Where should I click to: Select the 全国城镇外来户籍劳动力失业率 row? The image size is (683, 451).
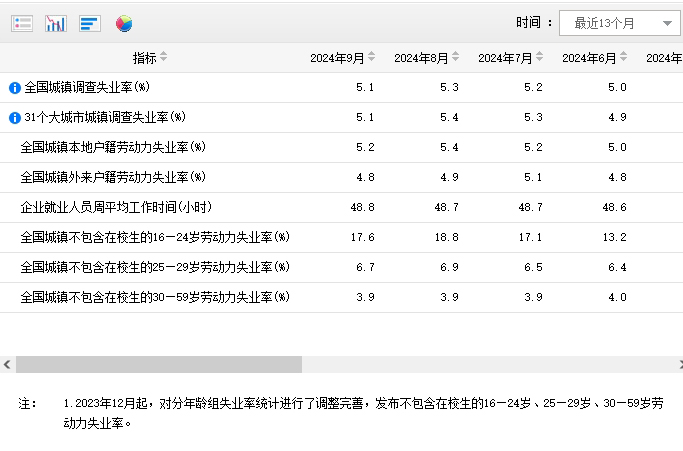[112, 178]
